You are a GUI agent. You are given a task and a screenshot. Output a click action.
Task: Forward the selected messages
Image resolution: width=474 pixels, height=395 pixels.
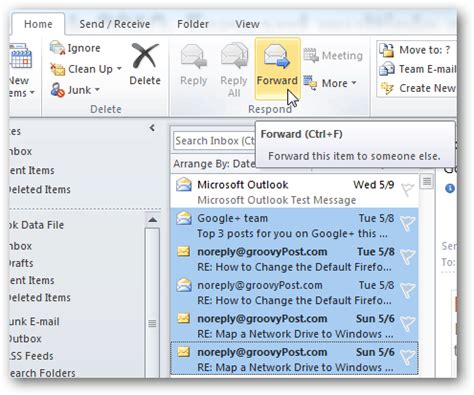click(x=277, y=68)
